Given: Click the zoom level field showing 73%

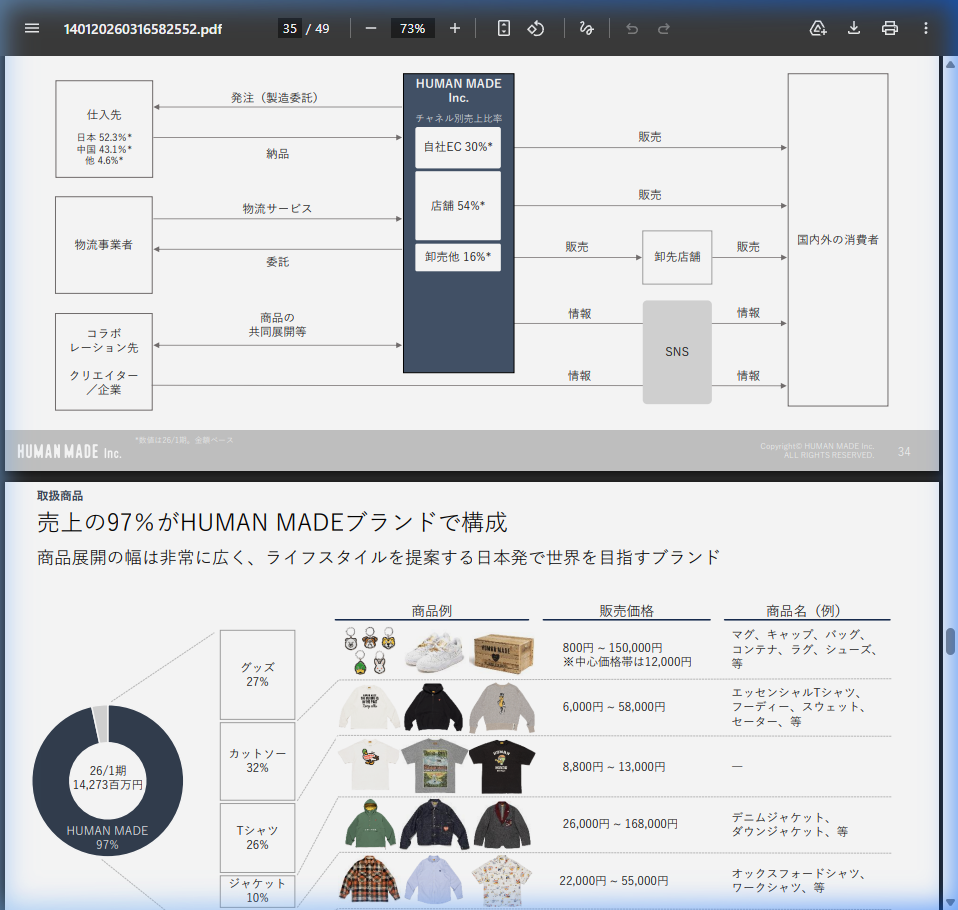Looking at the screenshot, I should click(412, 28).
